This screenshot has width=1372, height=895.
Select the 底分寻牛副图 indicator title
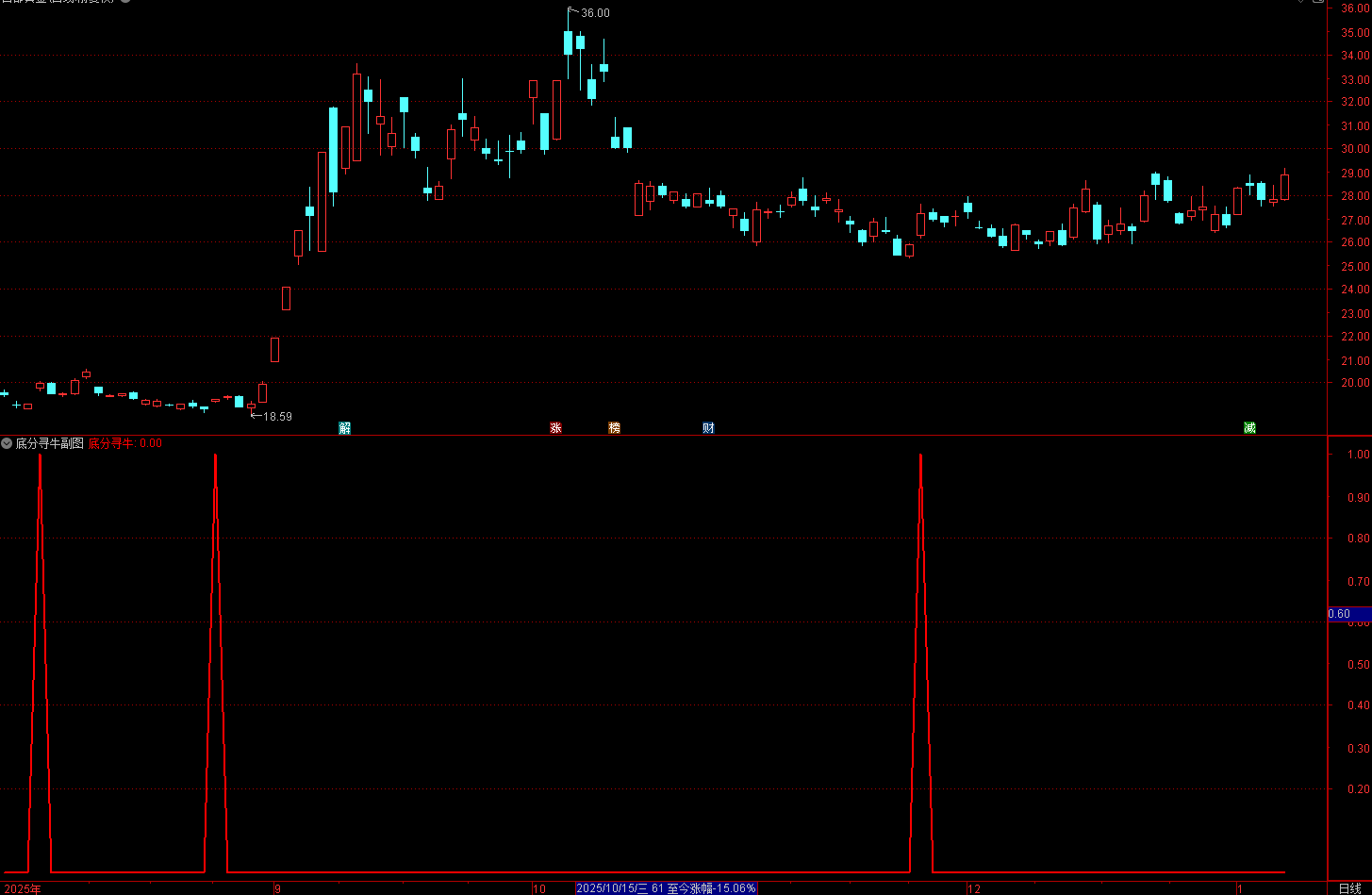[50, 443]
